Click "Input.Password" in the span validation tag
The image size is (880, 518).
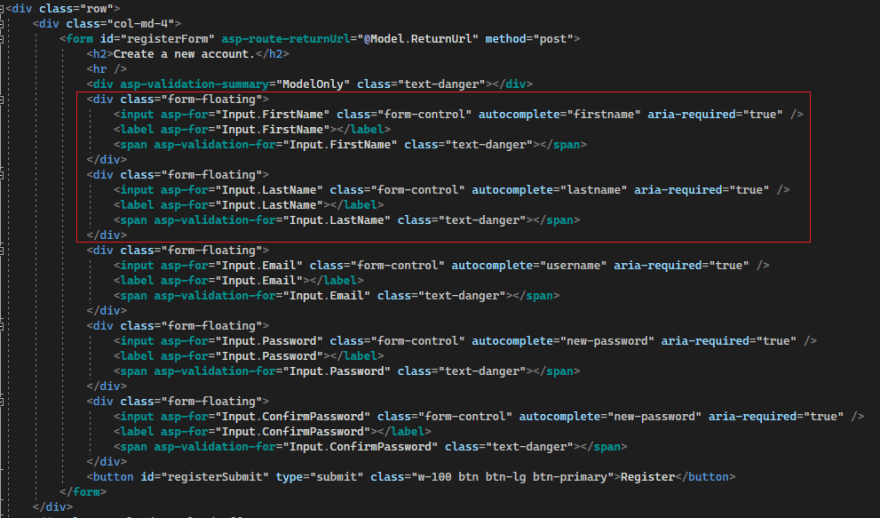[336, 372]
